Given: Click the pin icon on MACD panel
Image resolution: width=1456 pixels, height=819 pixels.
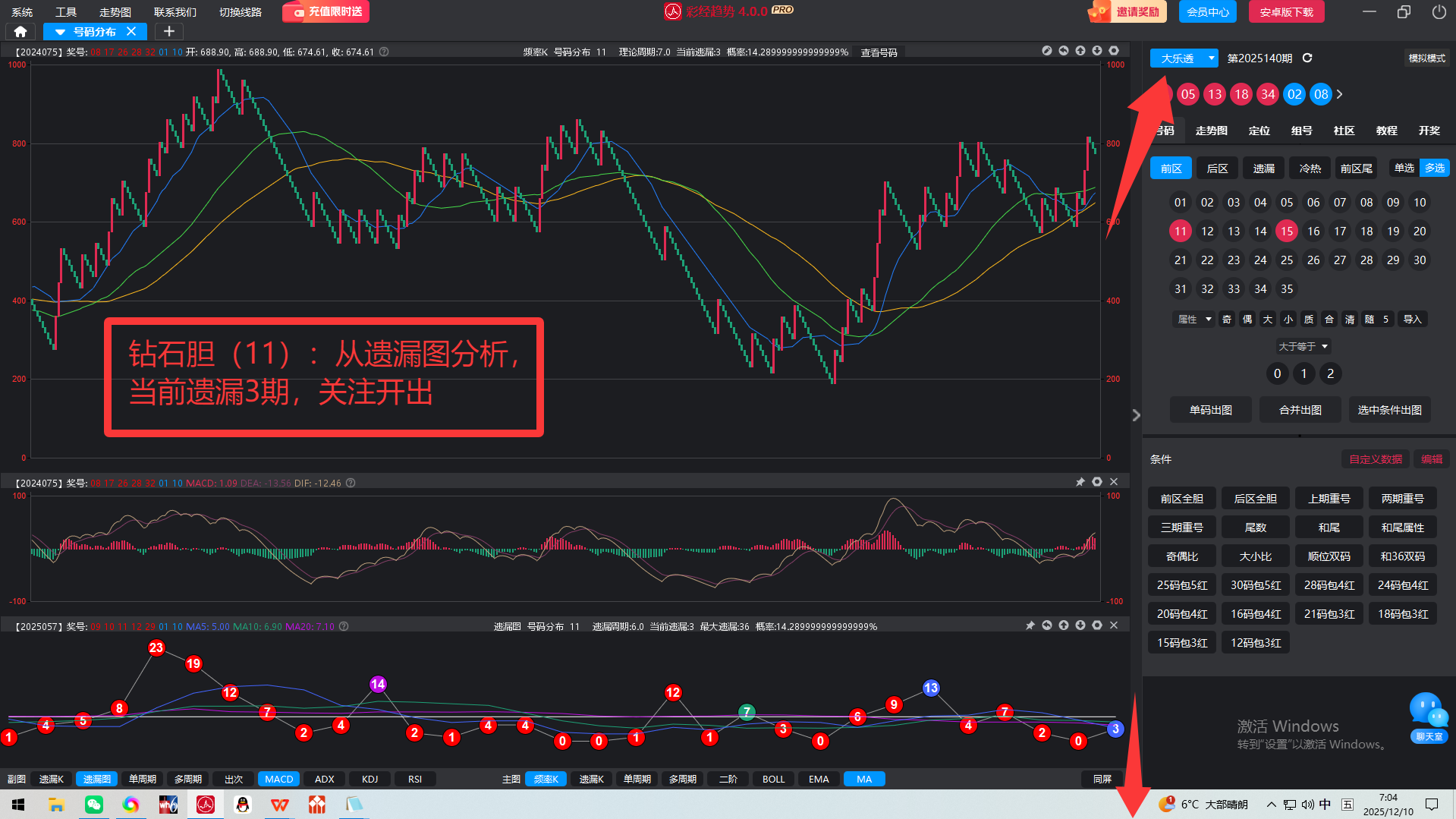Looking at the screenshot, I should [x=1080, y=482].
